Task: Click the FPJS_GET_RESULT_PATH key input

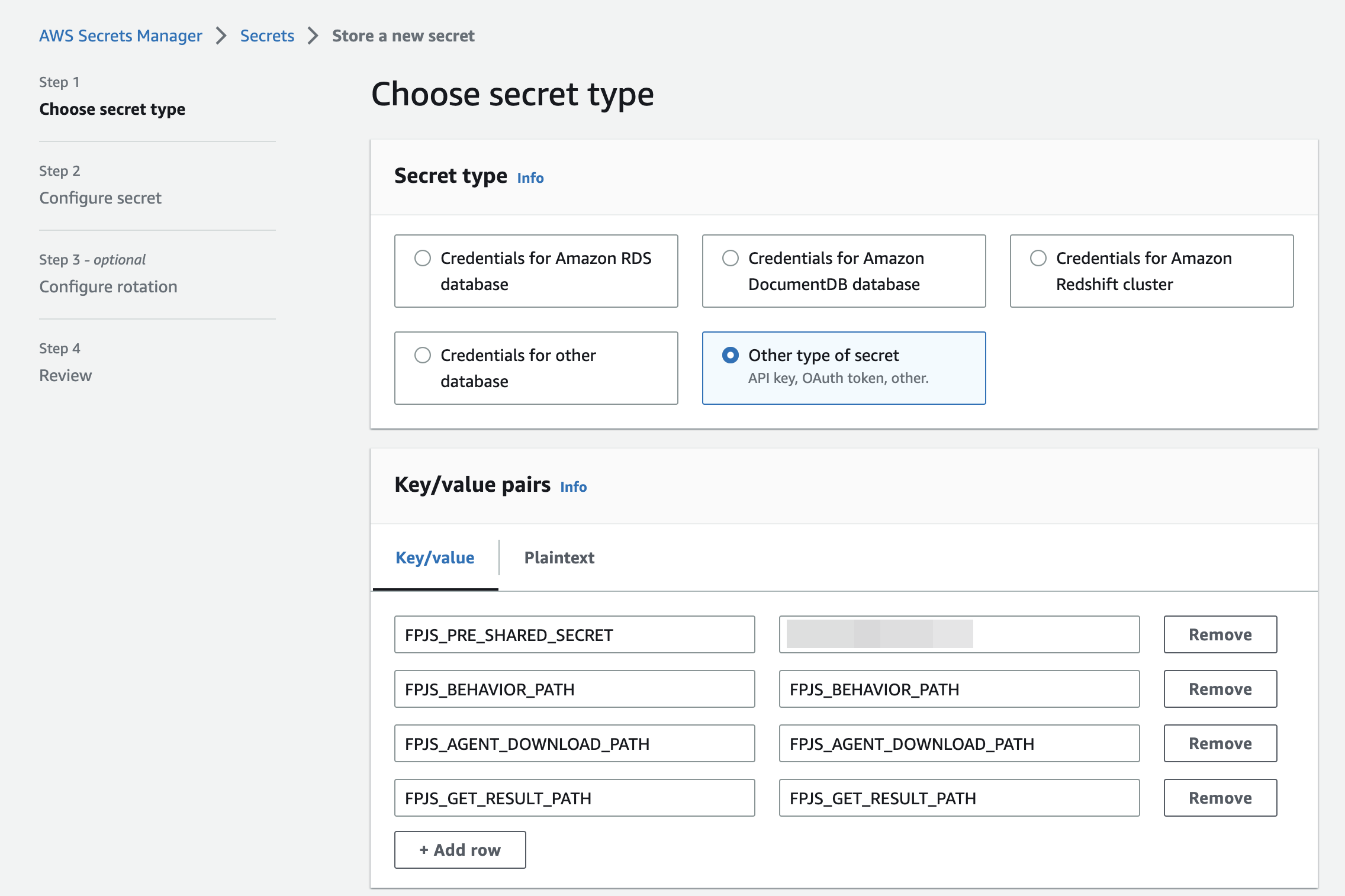Action: tap(574, 798)
